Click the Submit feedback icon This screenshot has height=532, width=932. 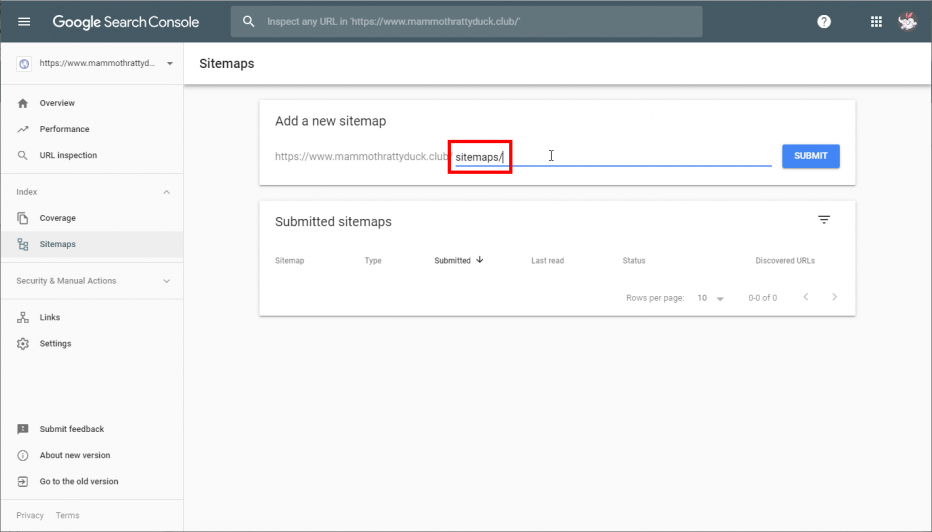[23, 429]
